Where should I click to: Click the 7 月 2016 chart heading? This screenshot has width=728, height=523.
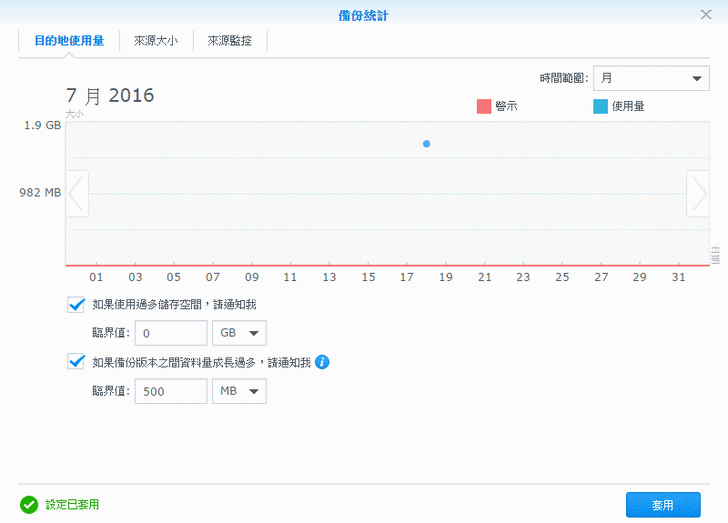click(x=110, y=96)
